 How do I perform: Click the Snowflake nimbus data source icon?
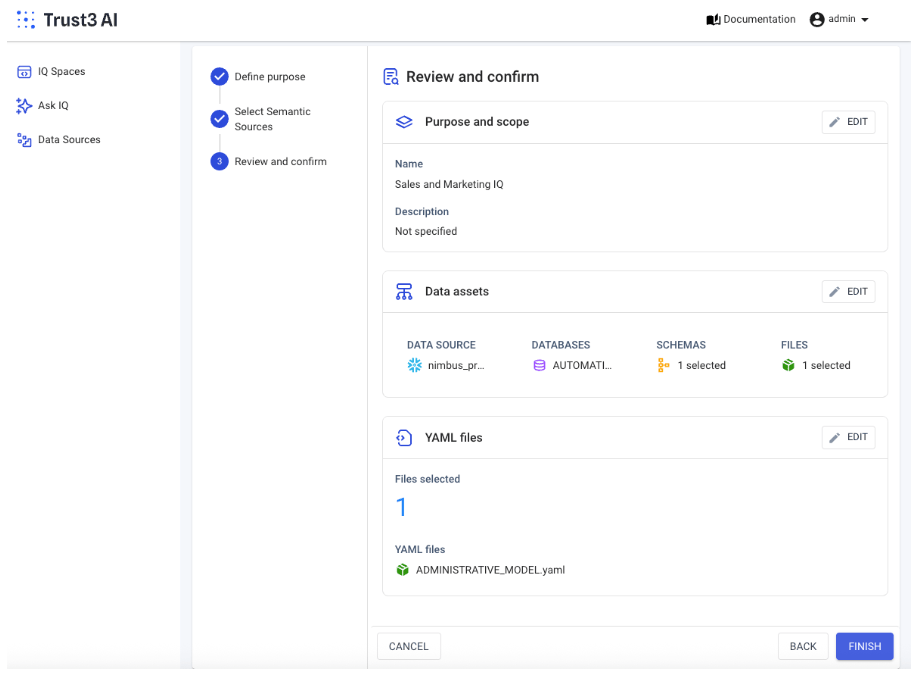click(x=415, y=366)
